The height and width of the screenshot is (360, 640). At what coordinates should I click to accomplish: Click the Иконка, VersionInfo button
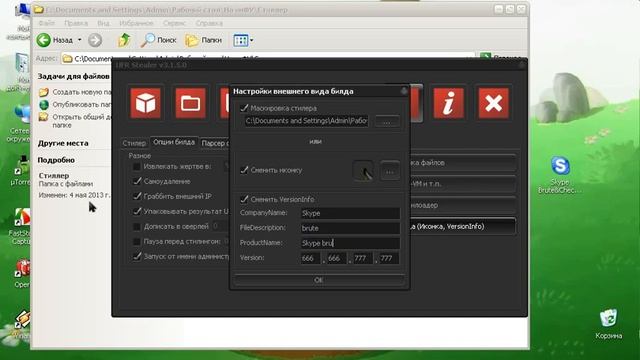(463, 226)
